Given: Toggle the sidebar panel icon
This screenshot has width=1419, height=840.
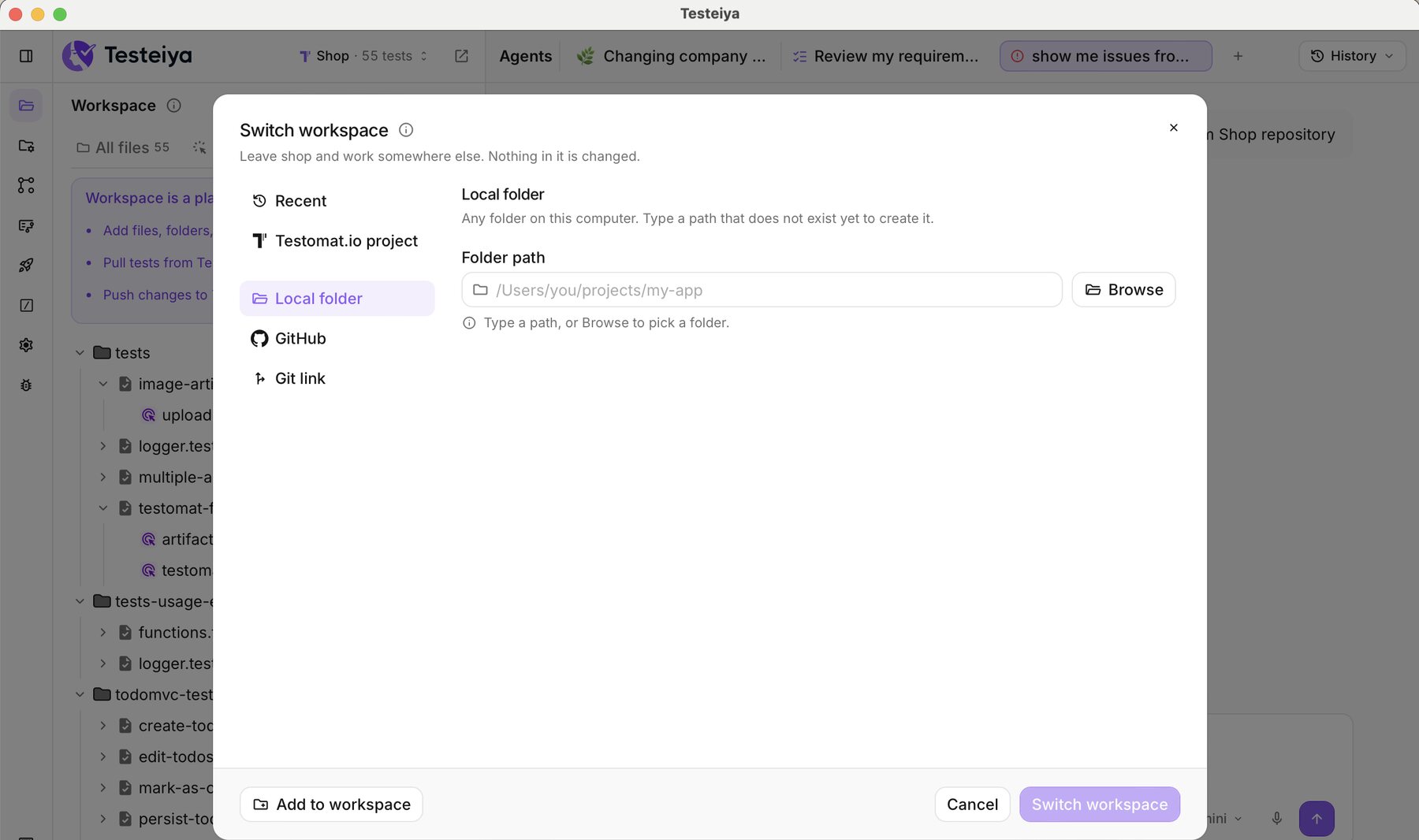Looking at the screenshot, I should [x=26, y=56].
